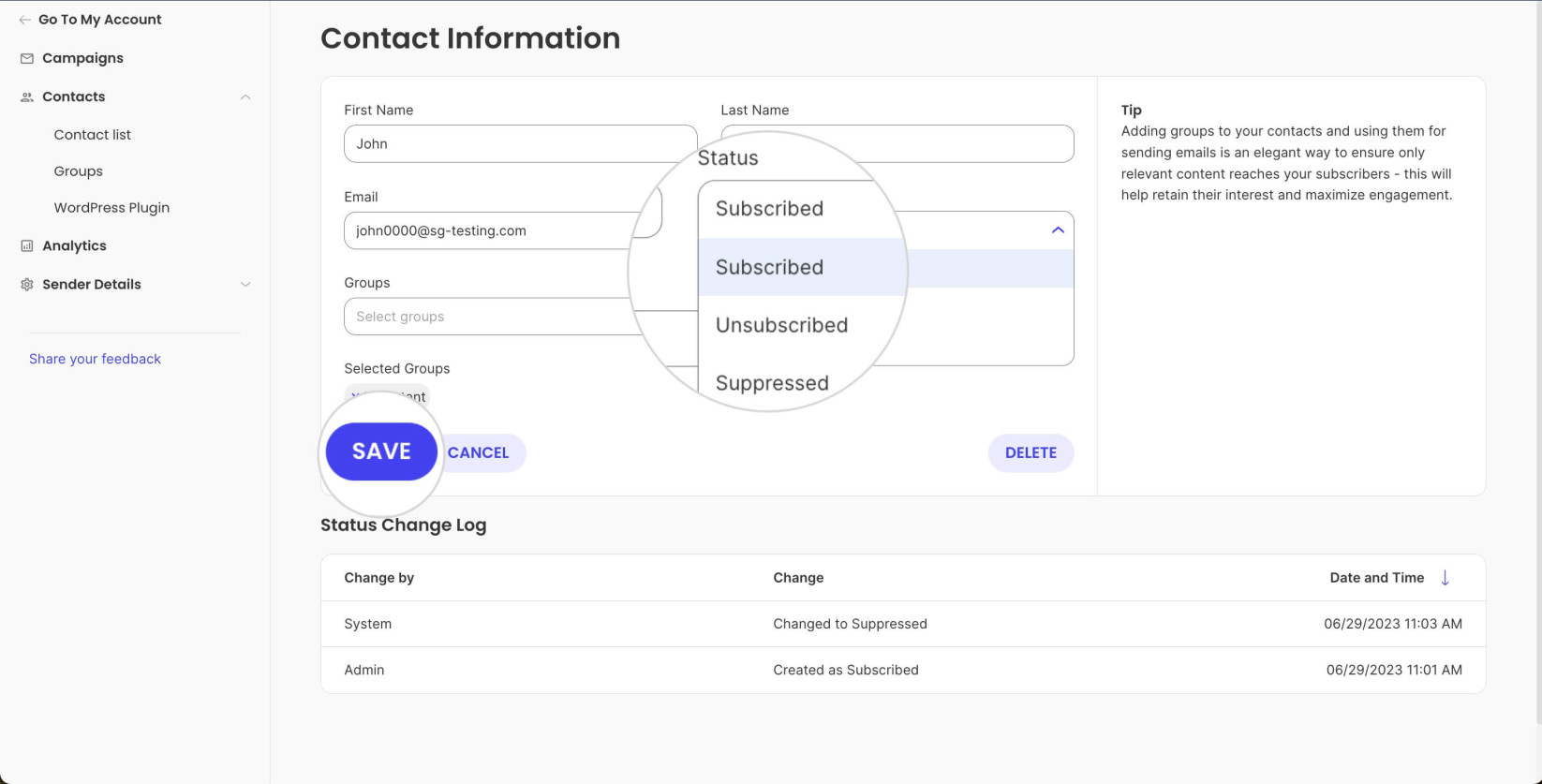Image resolution: width=1542 pixels, height=784 pixels.
Task: Click Date and Time column header
Action: pyautogui.click(x=1377, y=578)
